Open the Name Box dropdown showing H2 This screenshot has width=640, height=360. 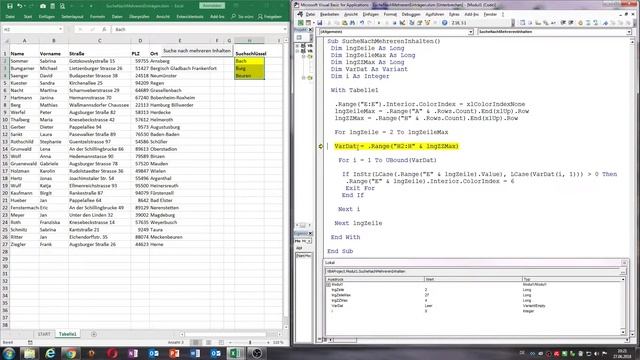(x=60, y=29)
